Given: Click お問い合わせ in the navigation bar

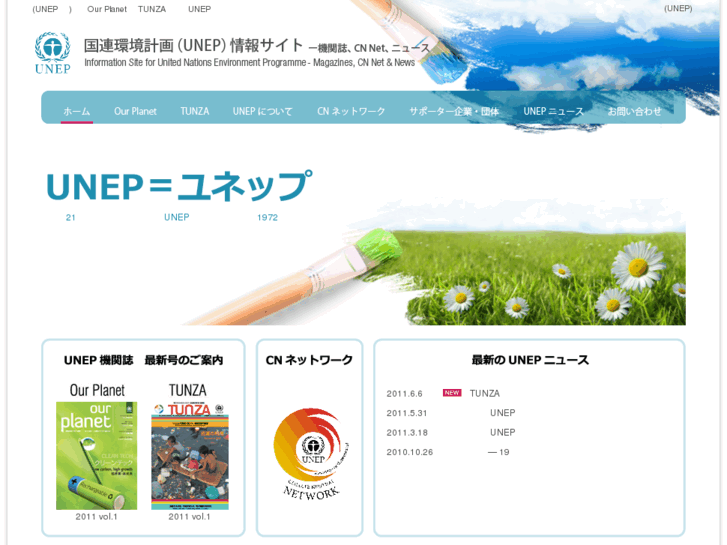Looking at the screenshot, I should pos(634,111).
